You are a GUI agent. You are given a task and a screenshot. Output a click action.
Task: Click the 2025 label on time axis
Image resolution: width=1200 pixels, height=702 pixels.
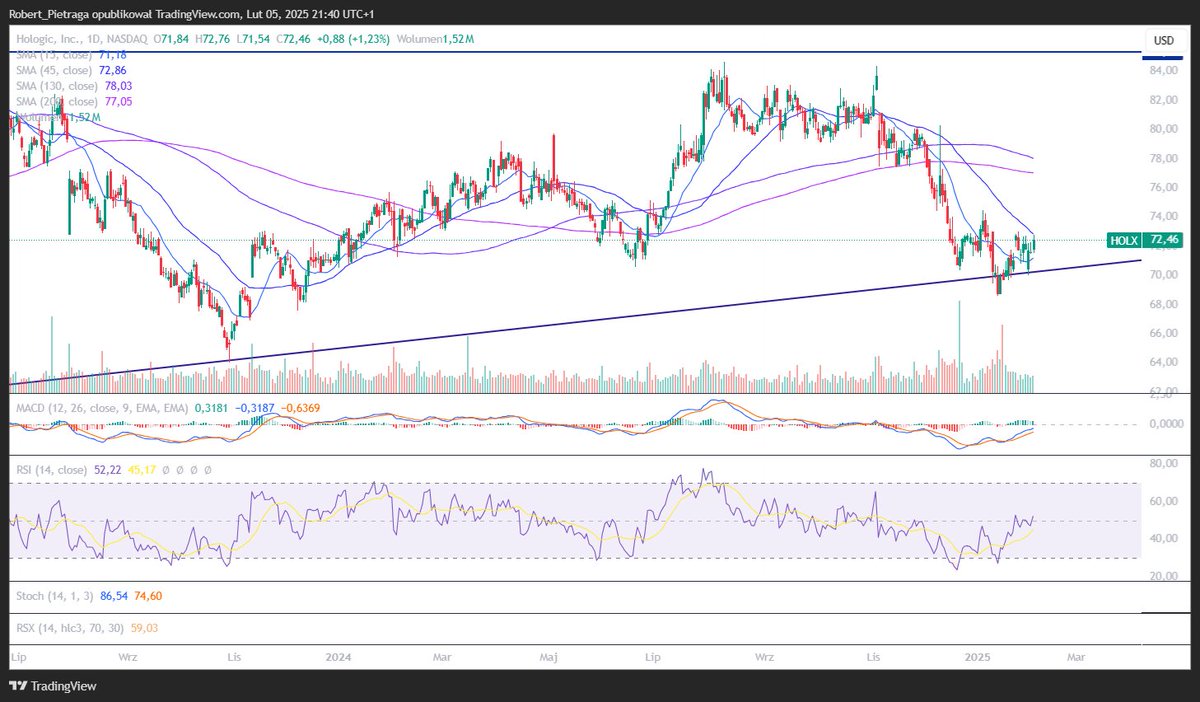pyautogui.click(x=978, y=657)
